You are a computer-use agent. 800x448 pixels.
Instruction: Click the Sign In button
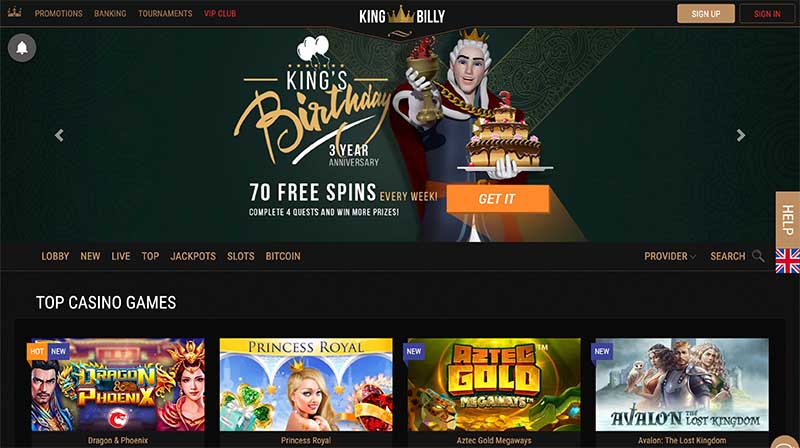click(x=767, y=14)
